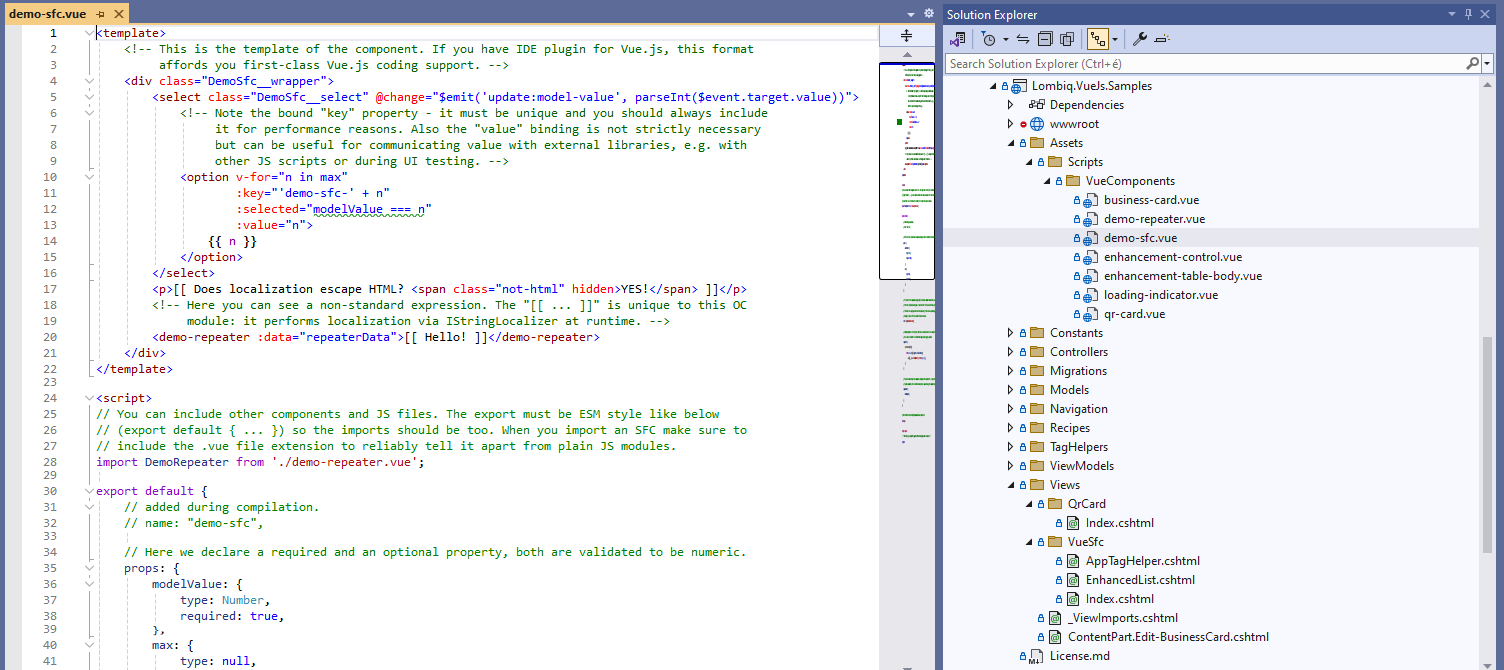This screenshot has height=670, width=1504.
Task: Select enhancement-control.vue file
Action: 1173,257
